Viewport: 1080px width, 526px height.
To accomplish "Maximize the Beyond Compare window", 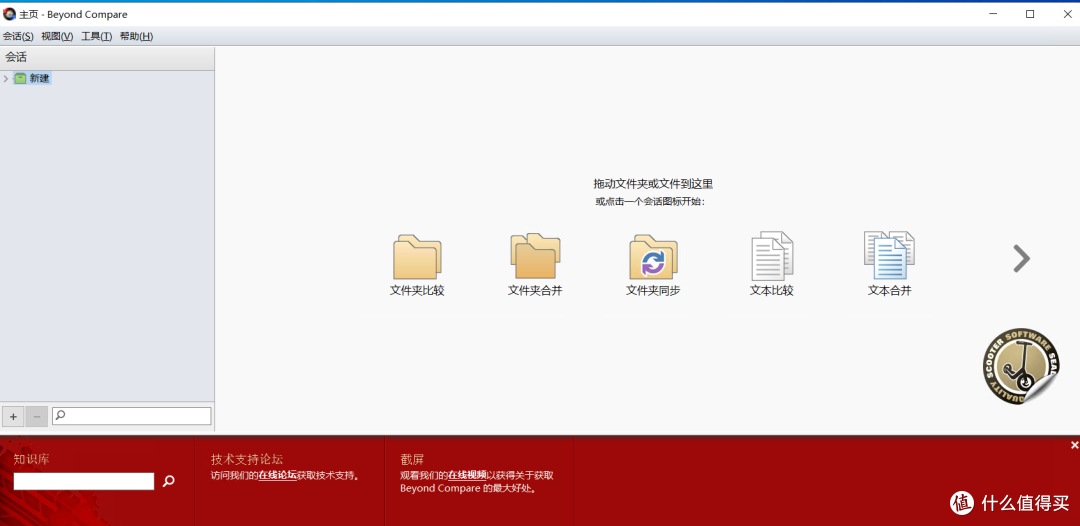I will coord(1030,14).
